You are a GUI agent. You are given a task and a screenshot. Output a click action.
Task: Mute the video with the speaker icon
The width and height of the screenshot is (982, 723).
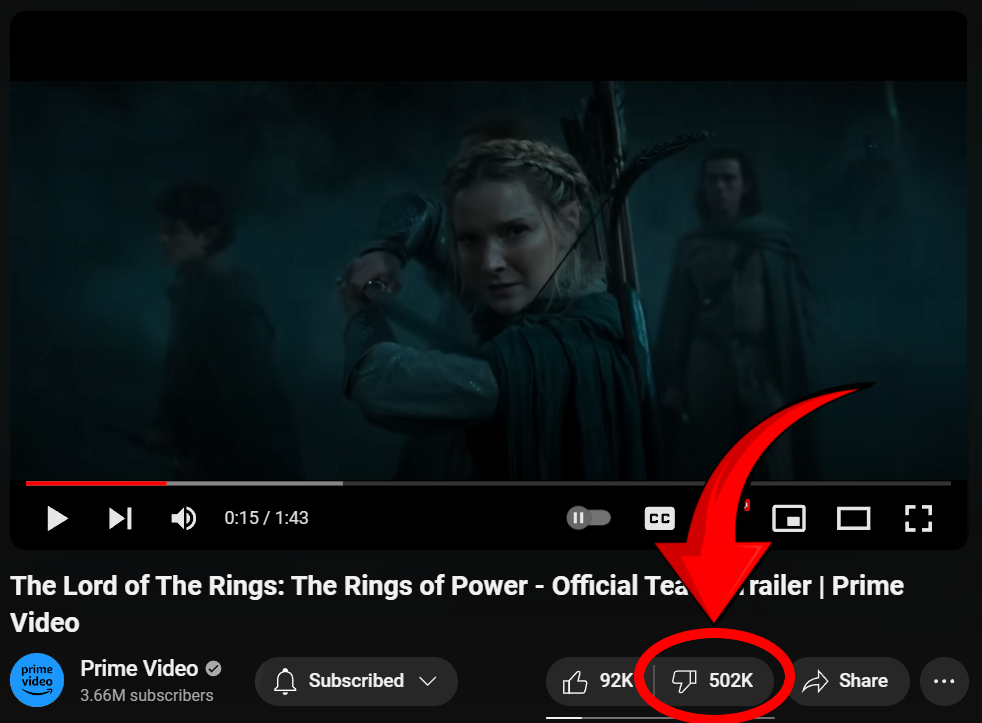click(x=184, y=518)
